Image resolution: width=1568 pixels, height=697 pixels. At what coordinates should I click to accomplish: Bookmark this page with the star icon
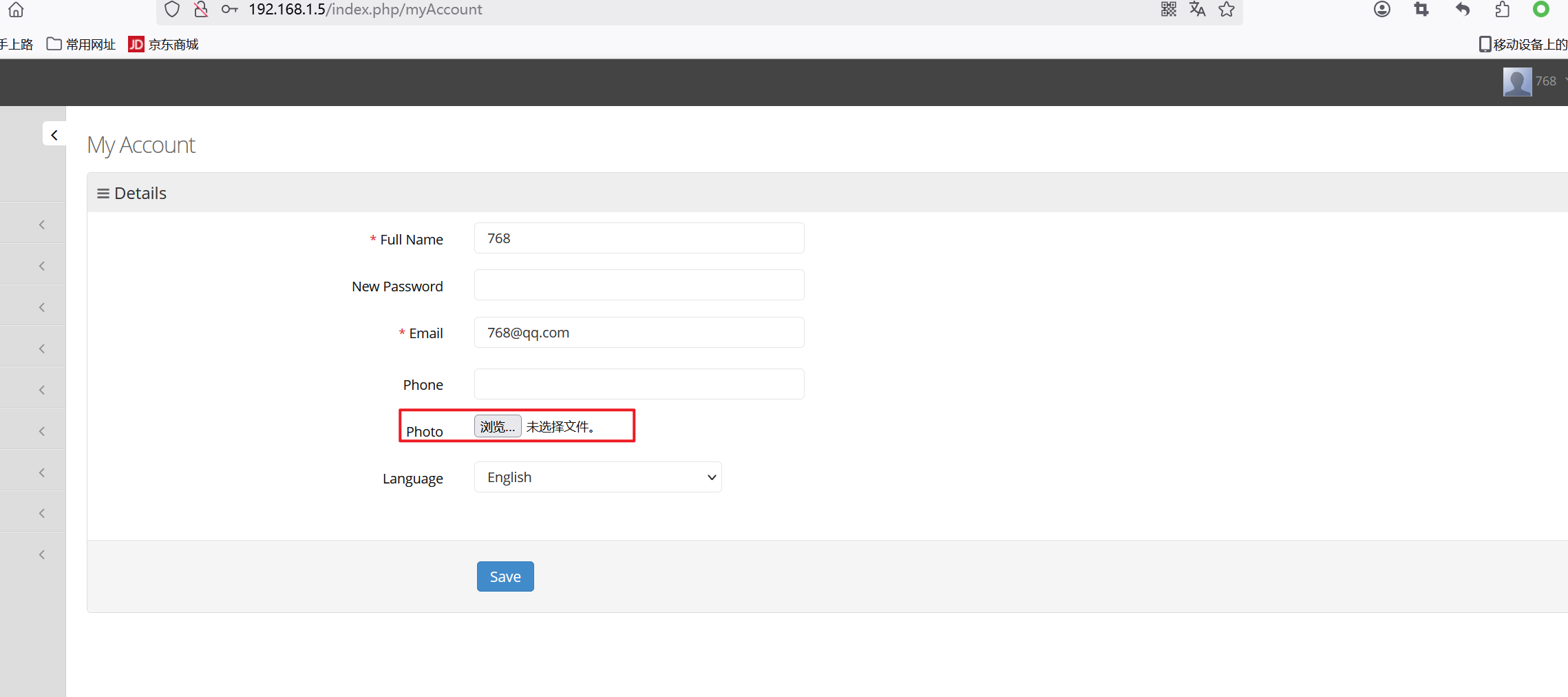tap(1226, 10)
